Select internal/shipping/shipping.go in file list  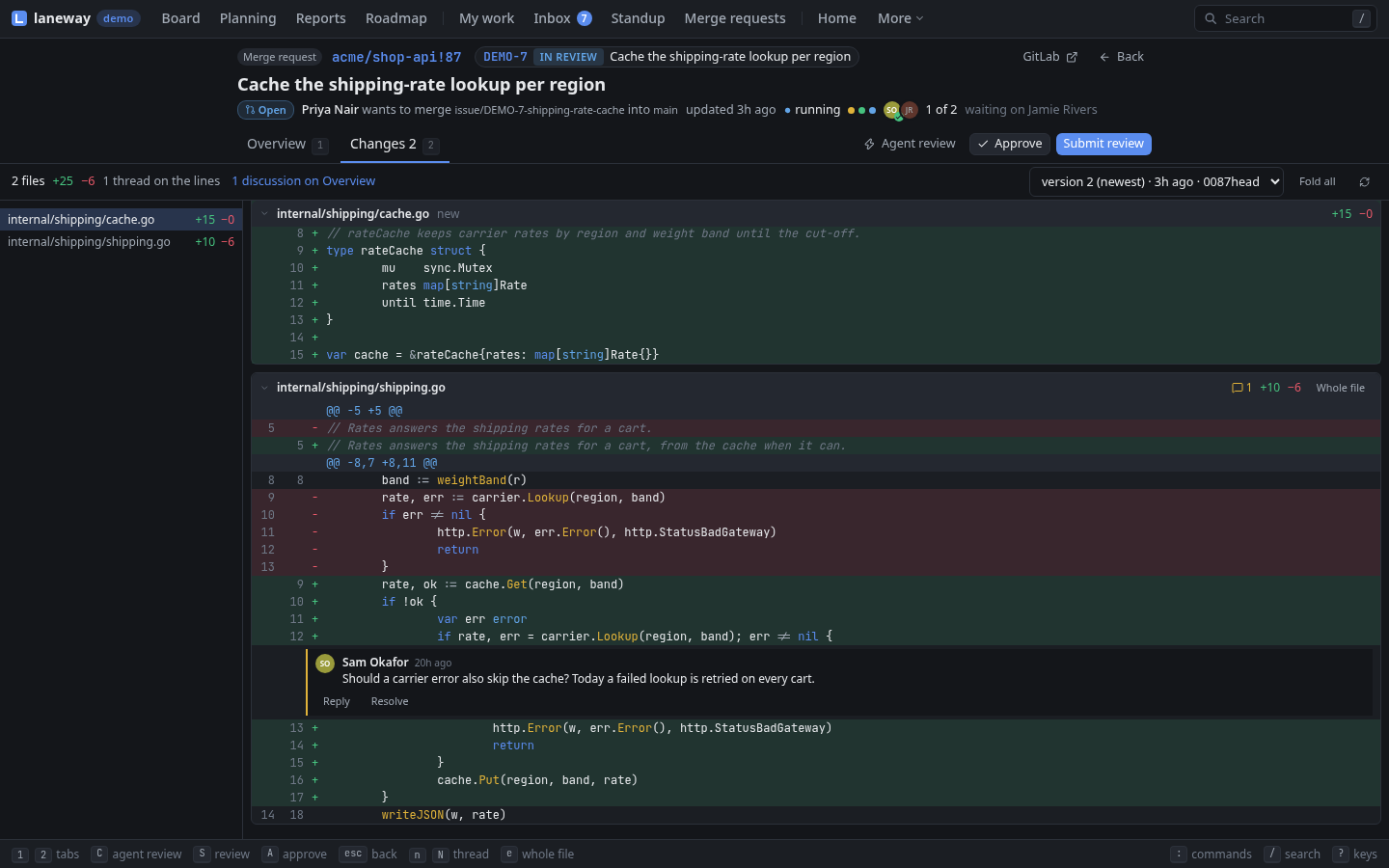click(x=121, y=242)
